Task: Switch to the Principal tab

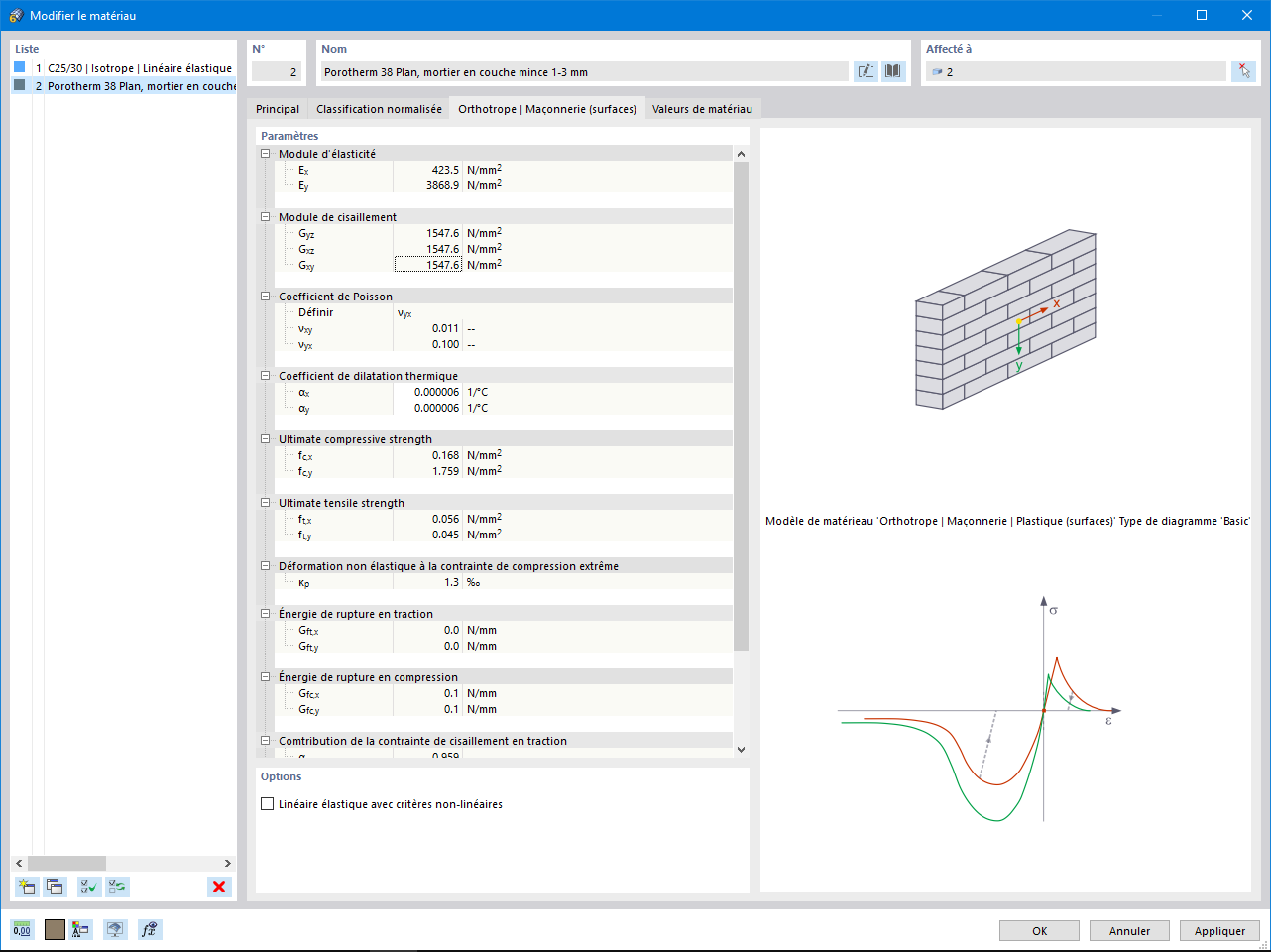Action: [278, 109]
